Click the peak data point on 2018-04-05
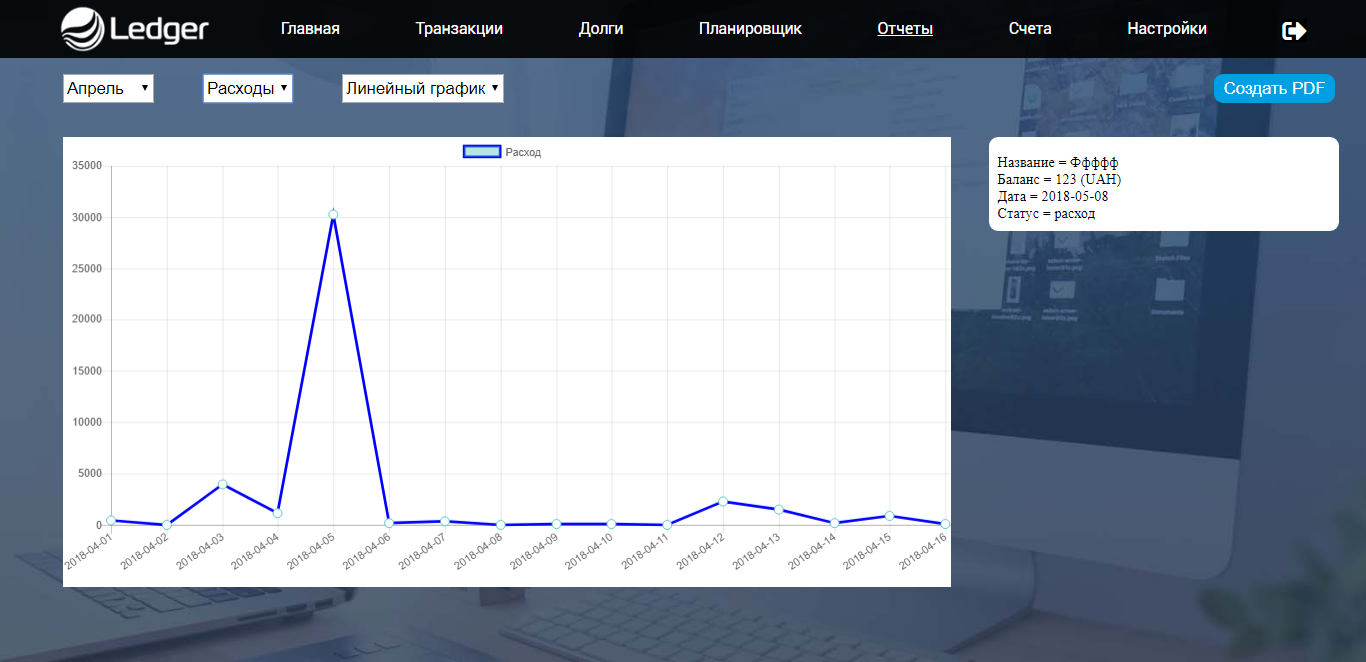 pos(333,214)
